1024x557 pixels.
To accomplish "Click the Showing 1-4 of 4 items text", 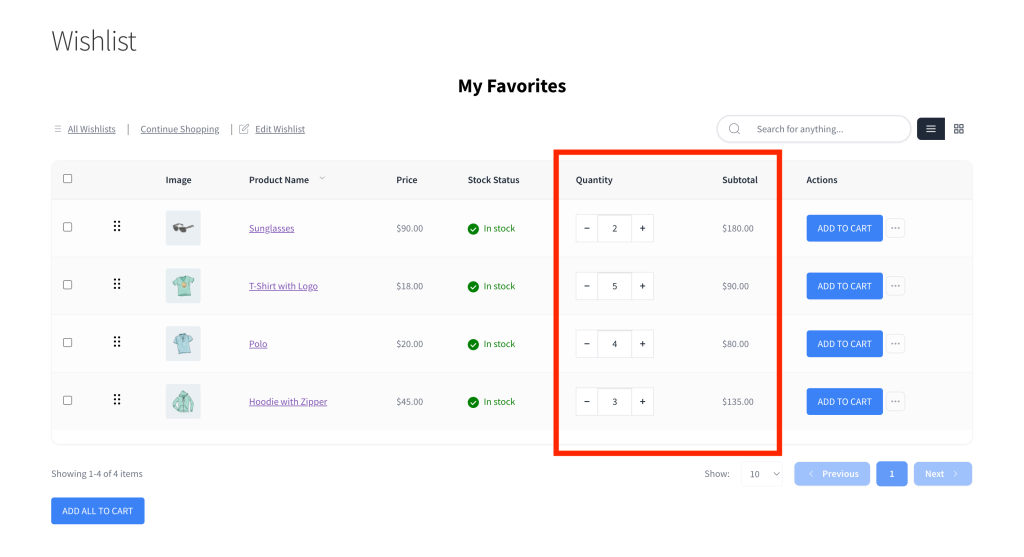I will [x=97, y=473].
